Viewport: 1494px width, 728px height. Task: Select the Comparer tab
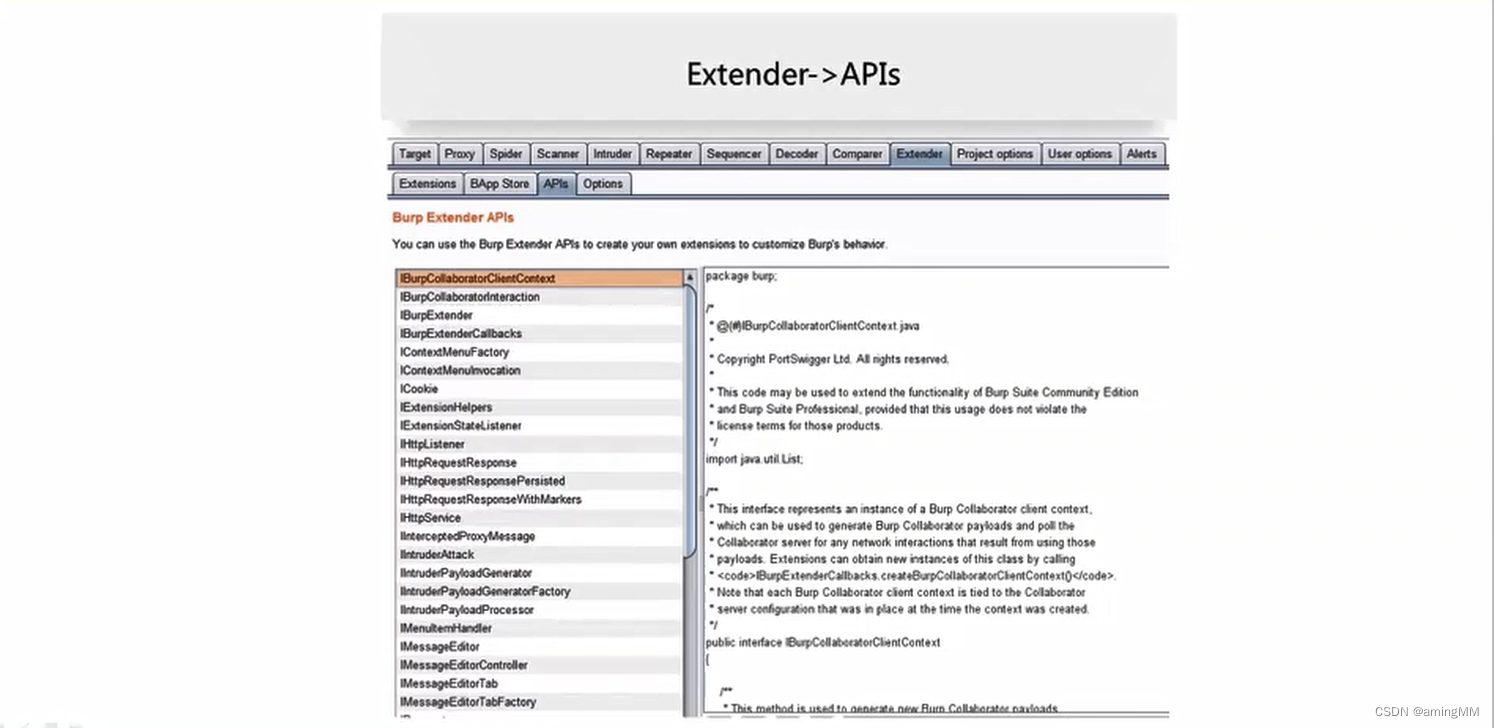pos(858,154)
